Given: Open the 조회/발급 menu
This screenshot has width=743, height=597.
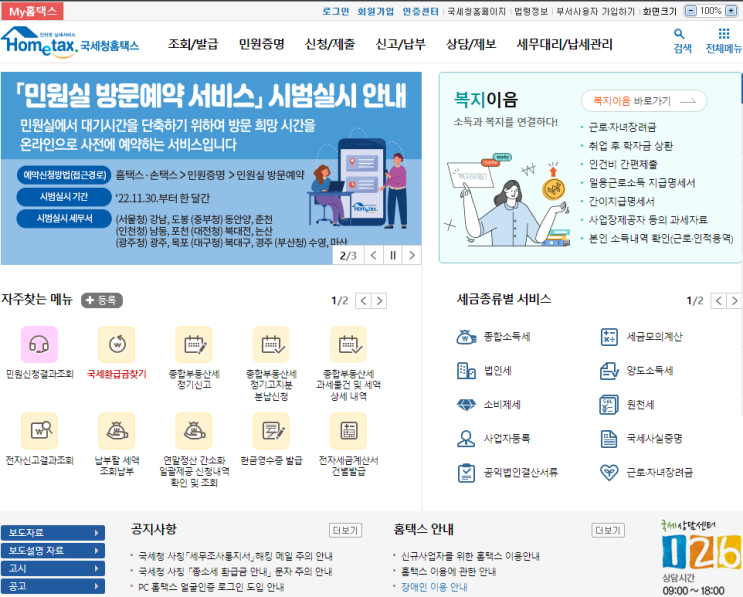Looking at the screenshot, I should coord(193,44).
